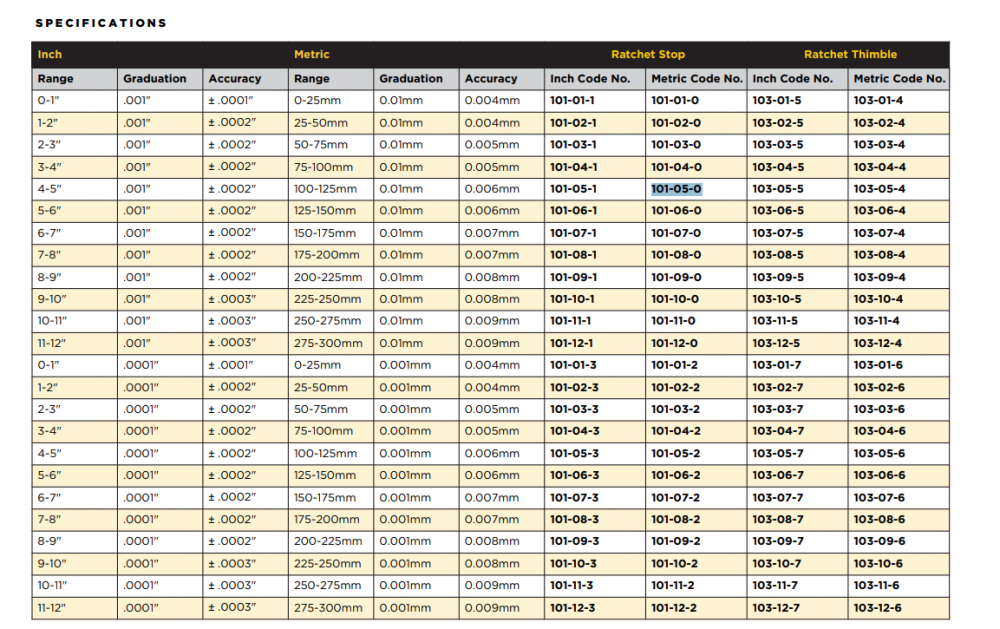Select code 103-05-7

(778, 454)
